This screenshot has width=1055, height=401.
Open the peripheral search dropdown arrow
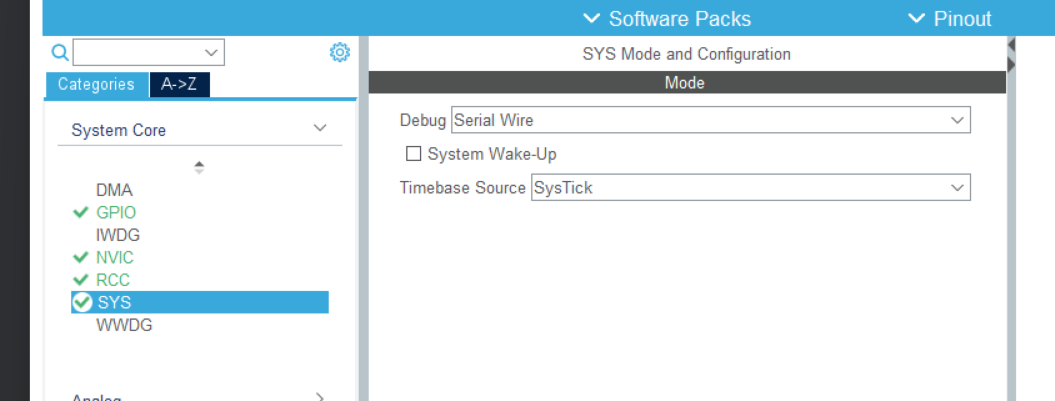pos(212,52)
